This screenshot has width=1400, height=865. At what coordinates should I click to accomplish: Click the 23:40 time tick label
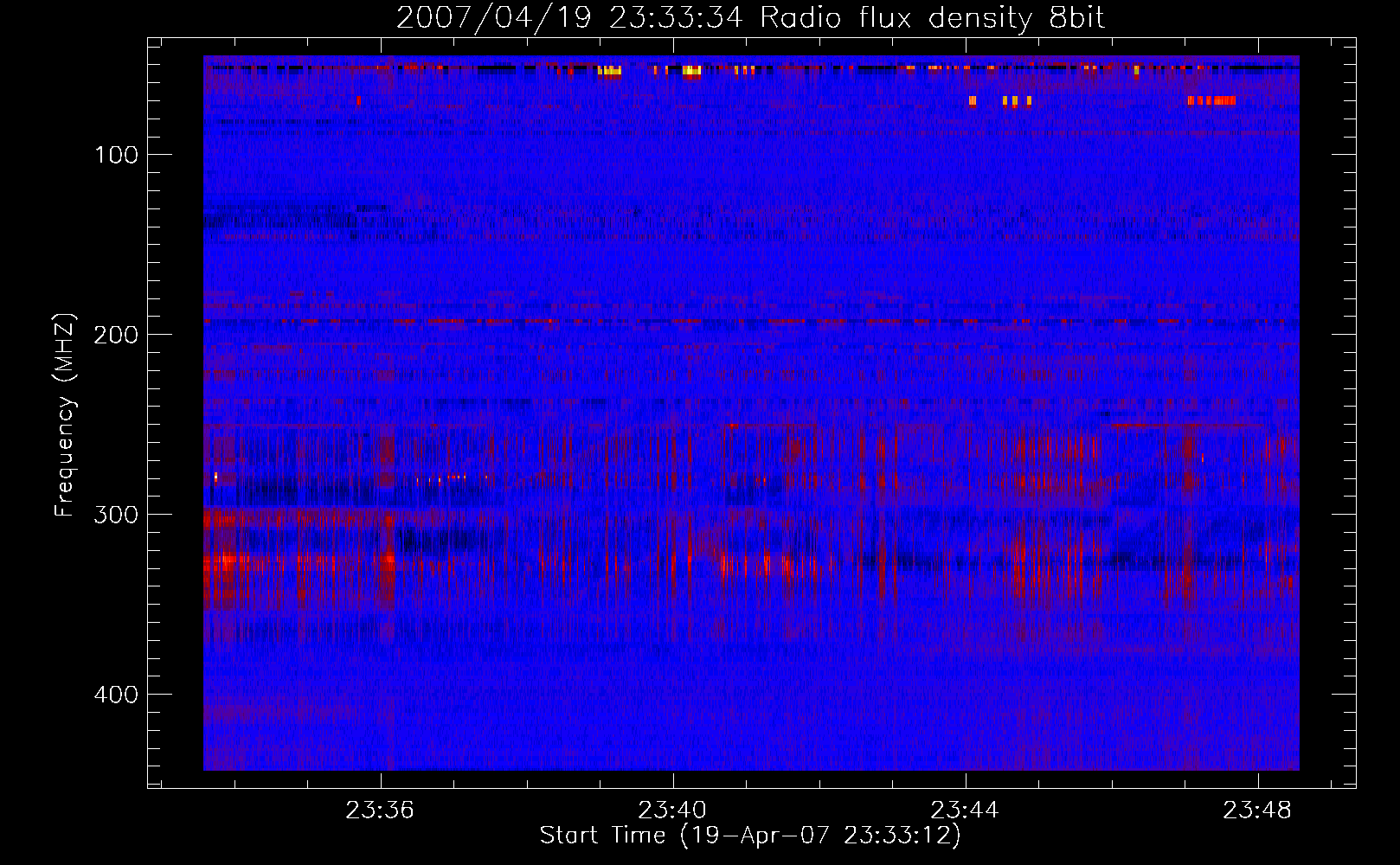click(x=672, y=811)
